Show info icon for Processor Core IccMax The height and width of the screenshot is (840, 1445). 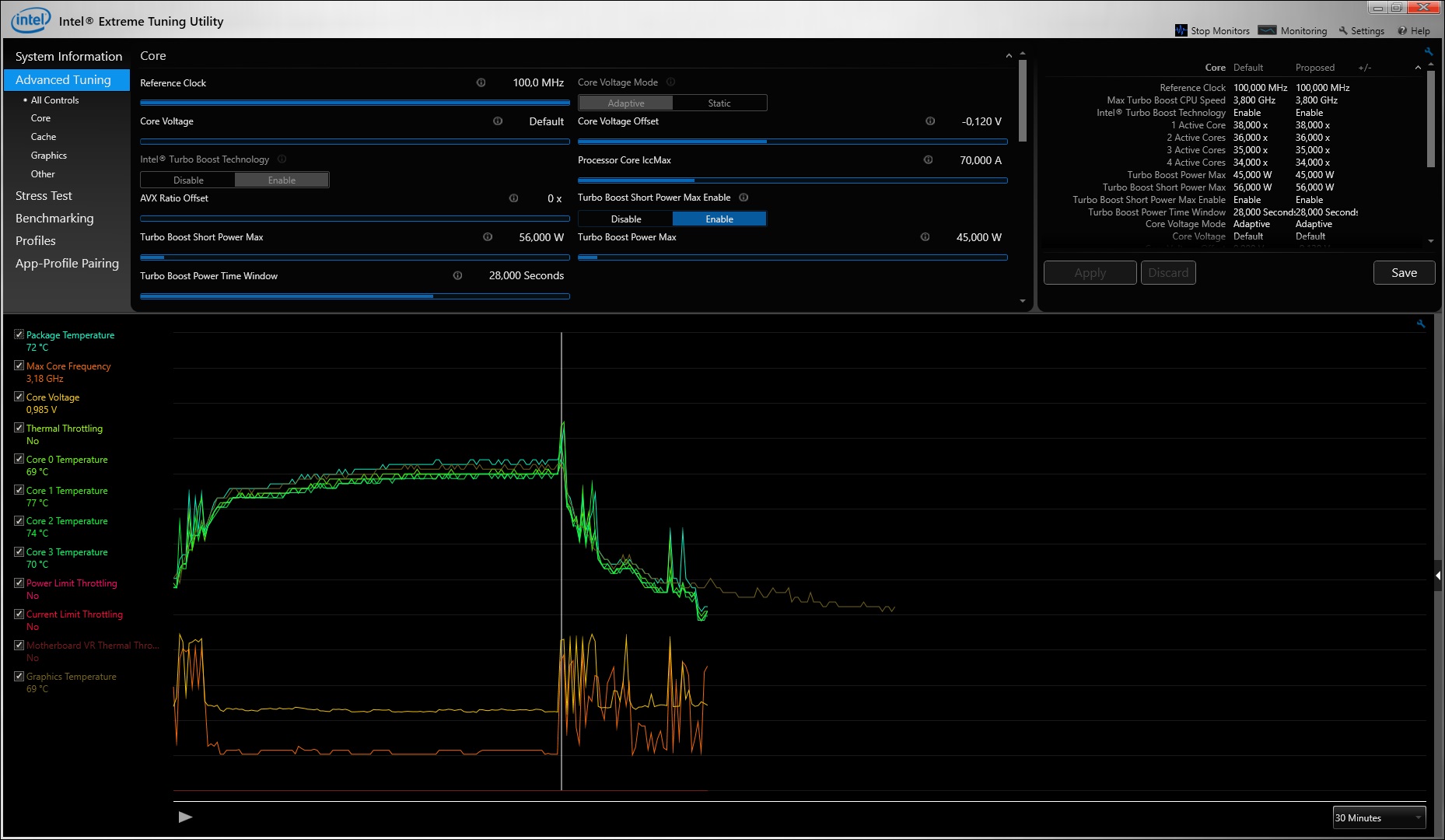[928, 159]
